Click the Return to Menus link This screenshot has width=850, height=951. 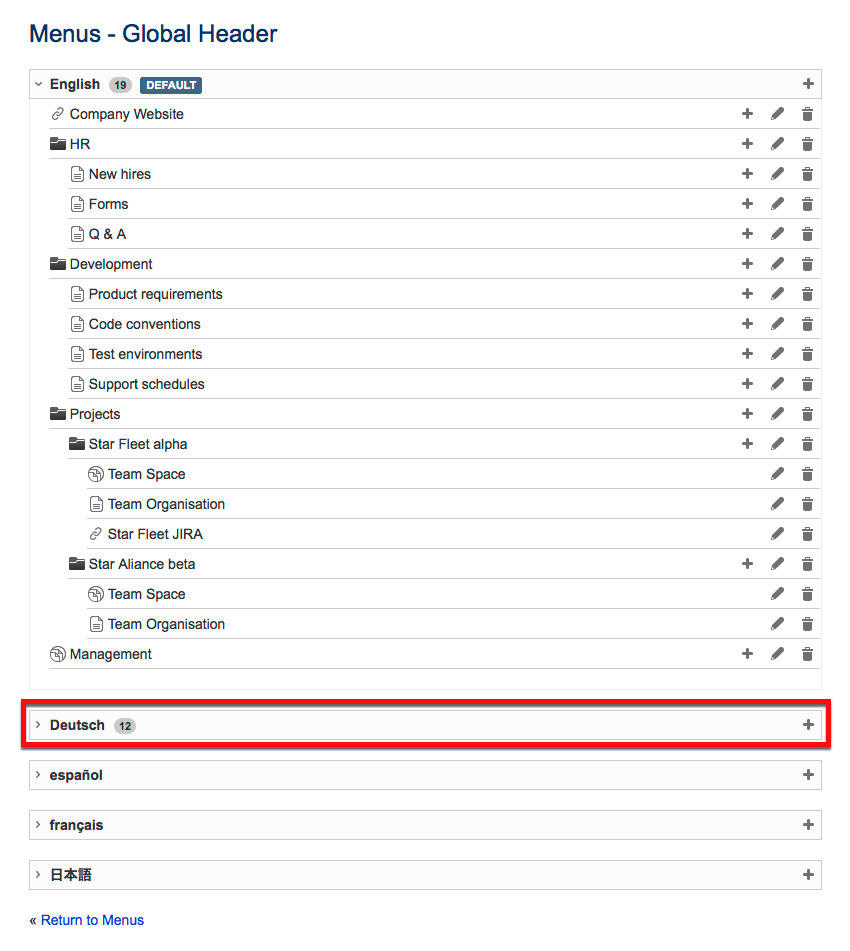pyautogui.click(x=92, y=920)
